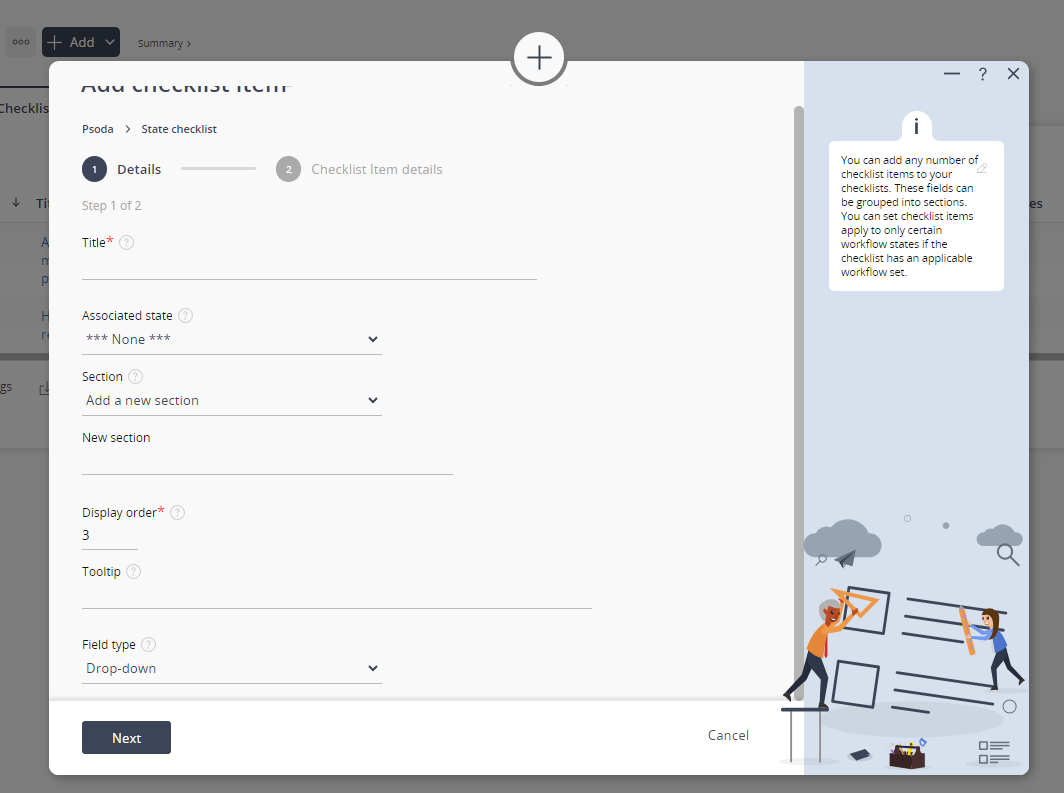Click the help icon next to Section
This screenshot has width=1064, height=793.
coord(136,377)
